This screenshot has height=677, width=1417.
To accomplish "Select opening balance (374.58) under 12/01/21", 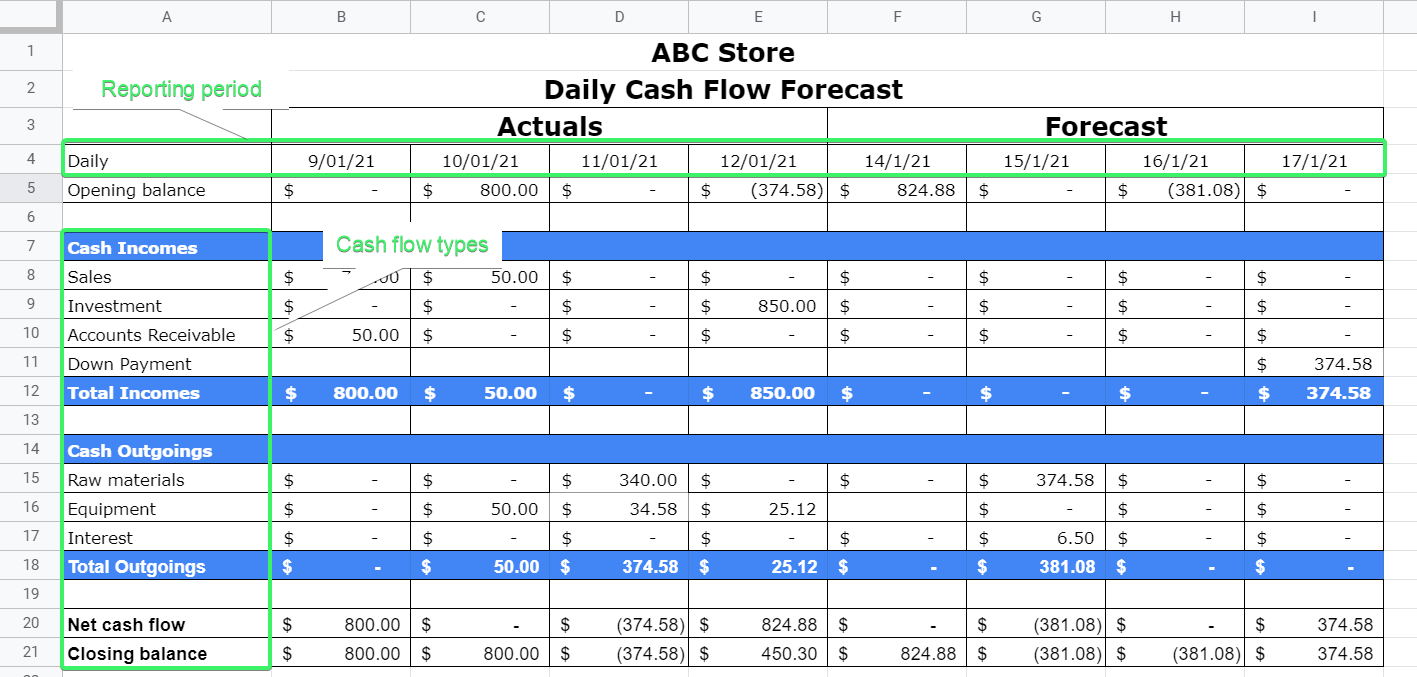I will [758, 190].
